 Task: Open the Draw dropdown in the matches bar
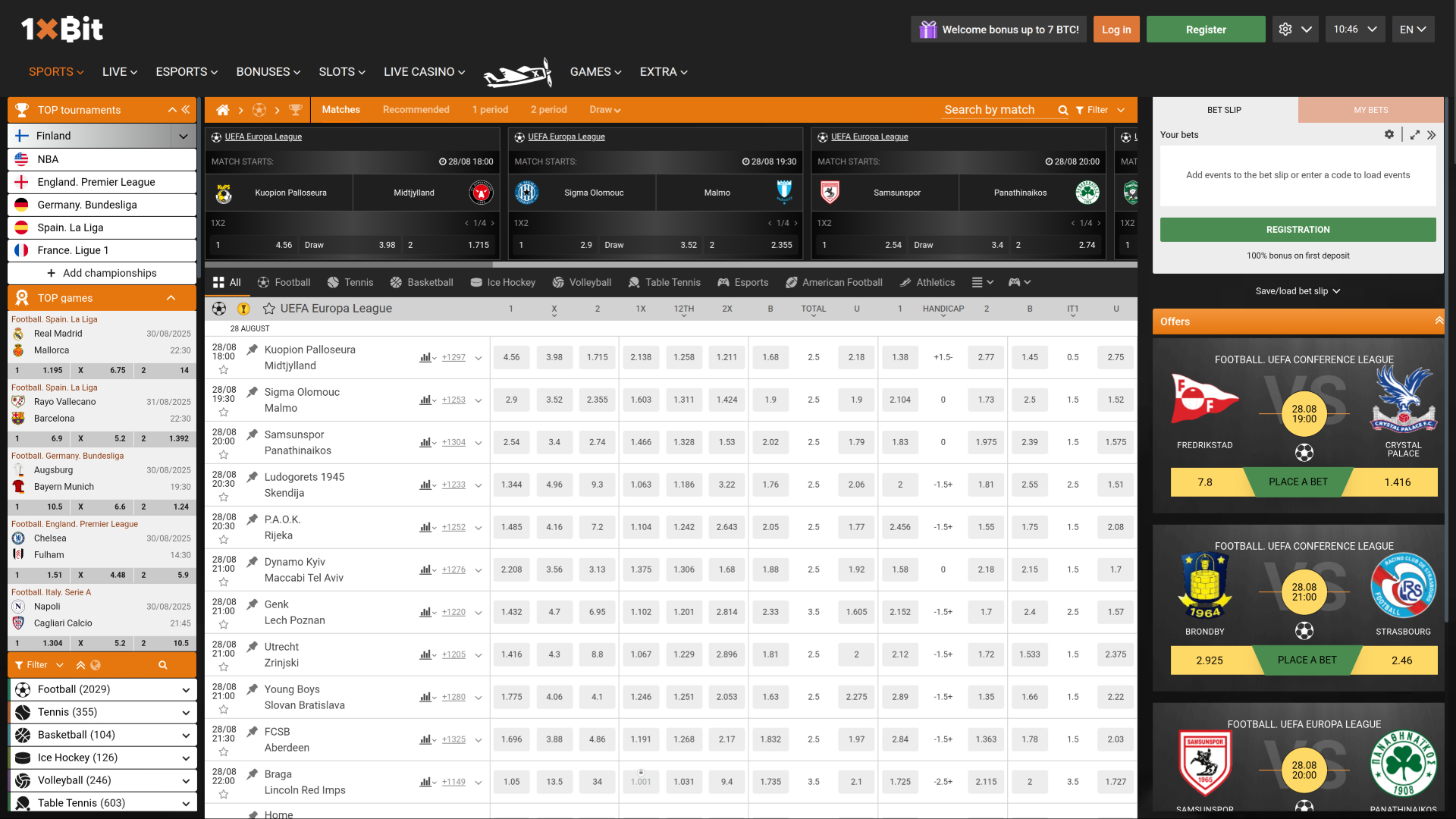(605, 110)
